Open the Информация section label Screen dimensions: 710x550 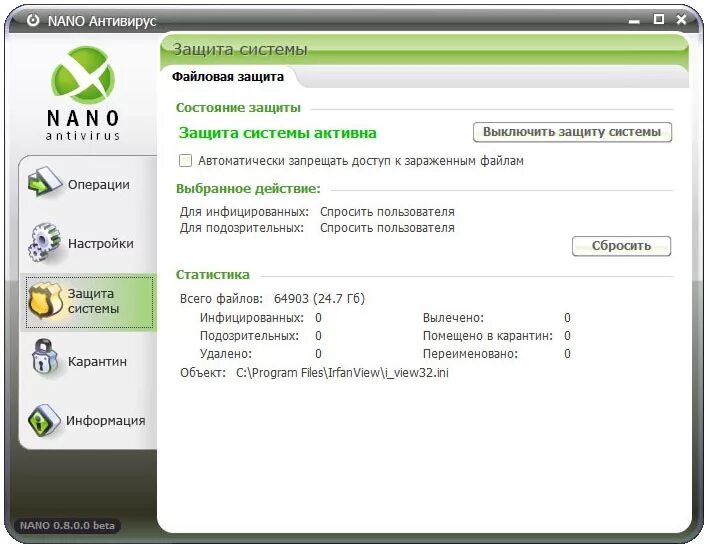click(106, 421)
